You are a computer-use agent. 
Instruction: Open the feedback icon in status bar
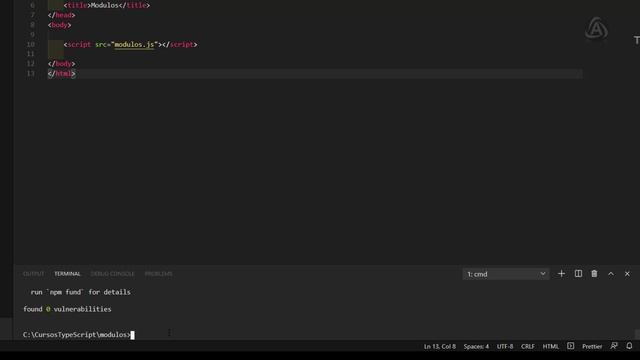tap(614, 346)
